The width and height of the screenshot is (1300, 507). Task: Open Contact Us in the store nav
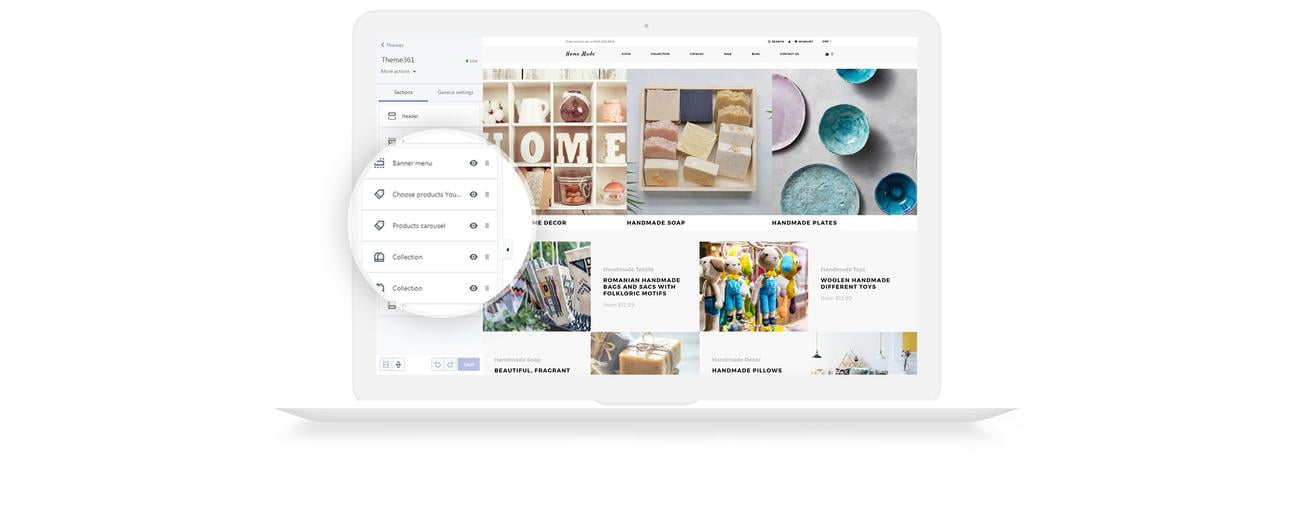pos(789,54)
